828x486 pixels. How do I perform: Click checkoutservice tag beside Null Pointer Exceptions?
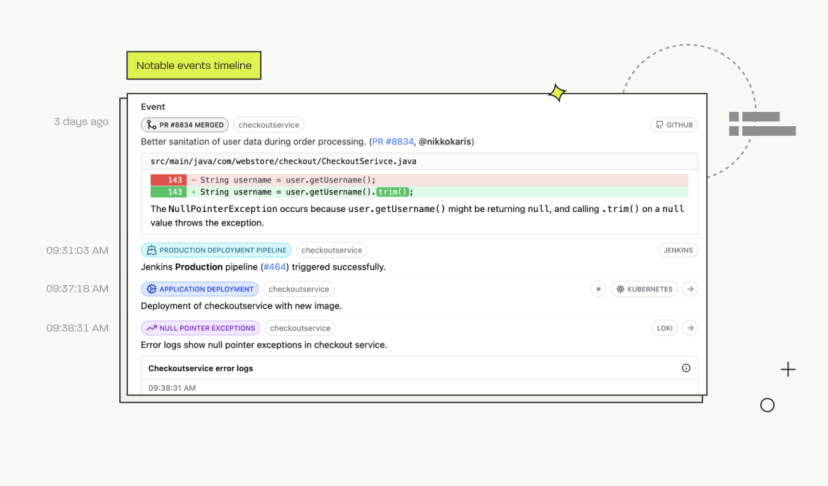[x=300, y=328]
